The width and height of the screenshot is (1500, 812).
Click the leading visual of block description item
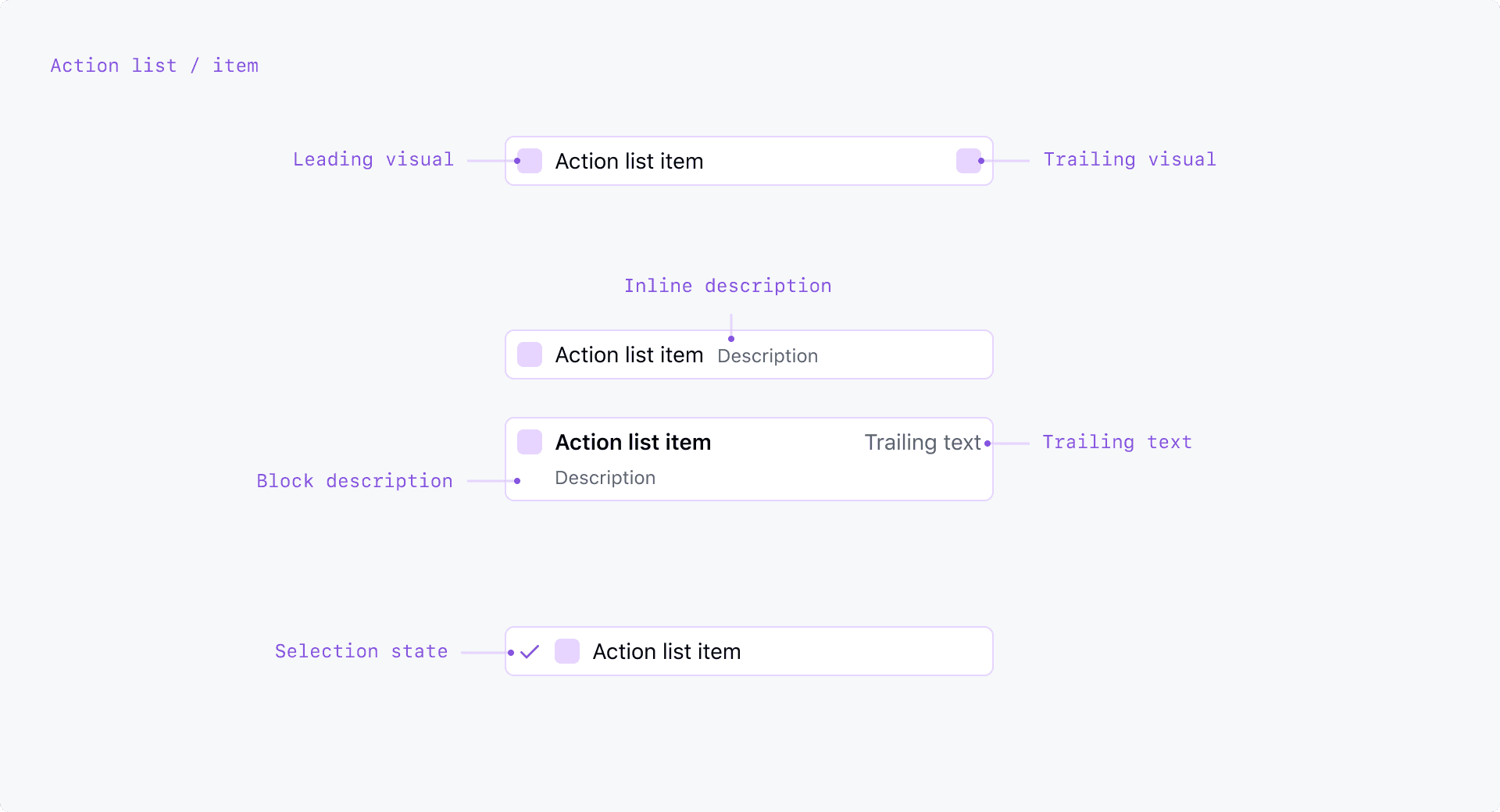(530, 442)
